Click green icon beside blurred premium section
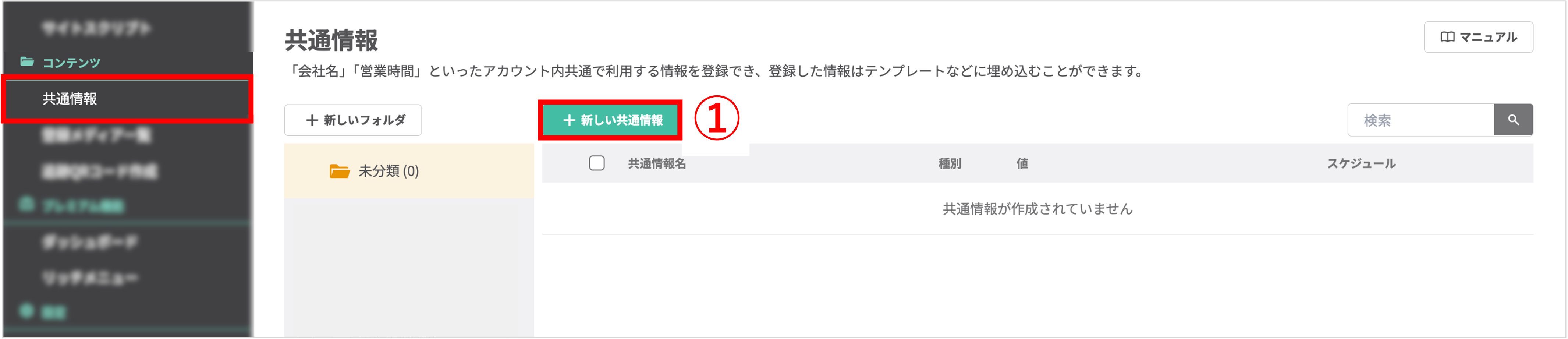 26,204
